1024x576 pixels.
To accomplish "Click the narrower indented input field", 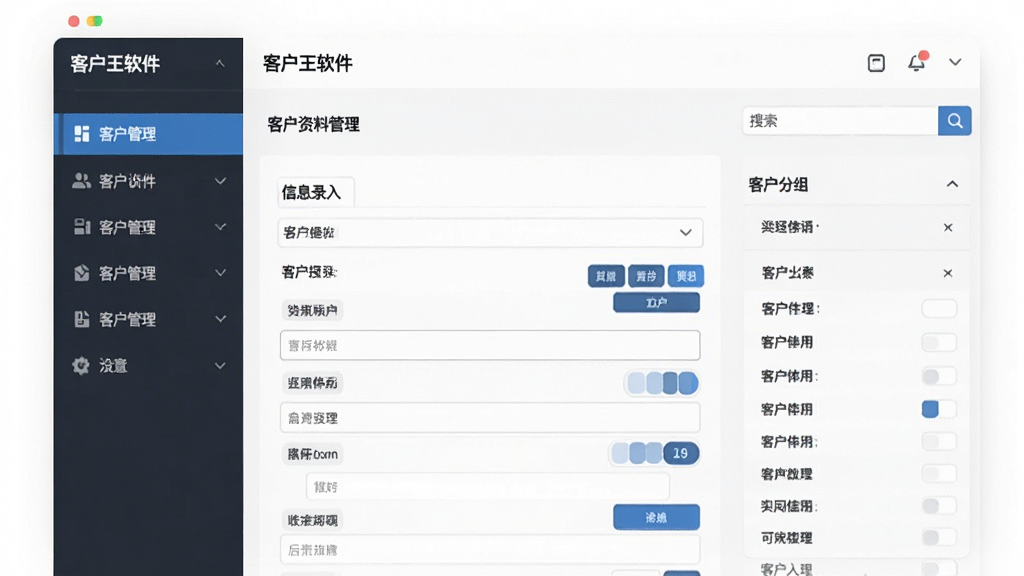I will (488, 487).
